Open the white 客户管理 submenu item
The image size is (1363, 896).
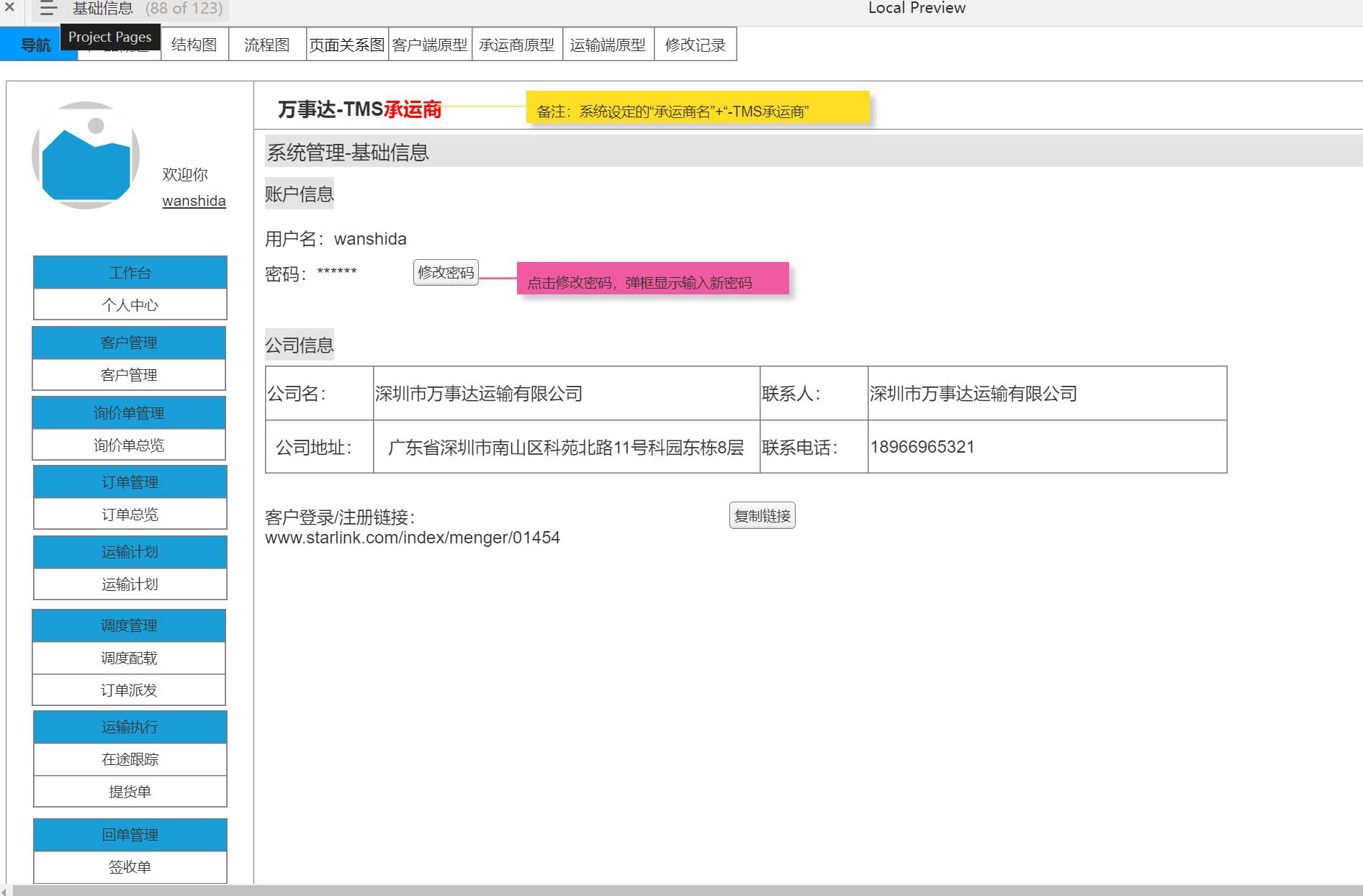pyautogui.click(x=129, y=374)
